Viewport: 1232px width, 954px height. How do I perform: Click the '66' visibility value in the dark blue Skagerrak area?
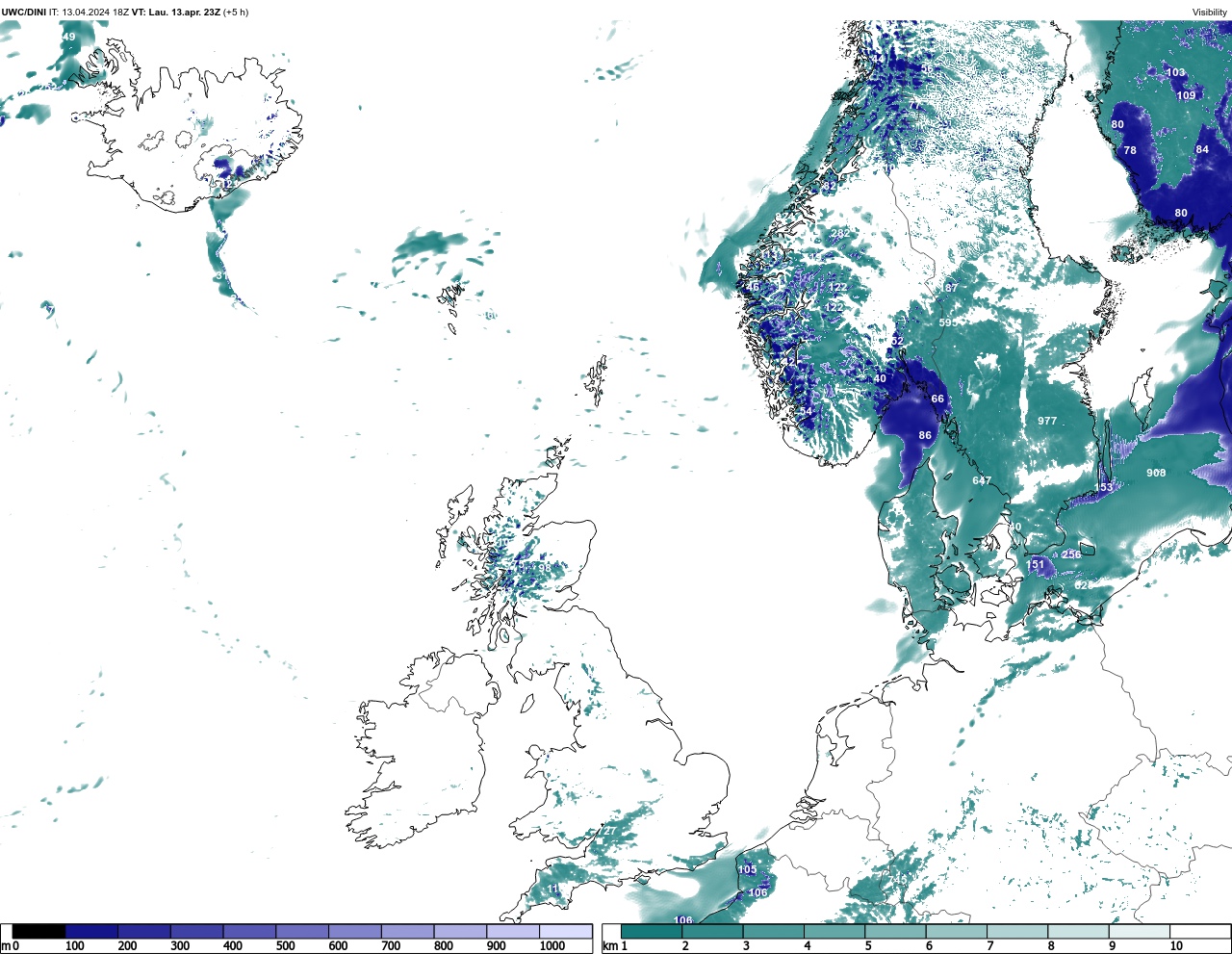[937, 399]
